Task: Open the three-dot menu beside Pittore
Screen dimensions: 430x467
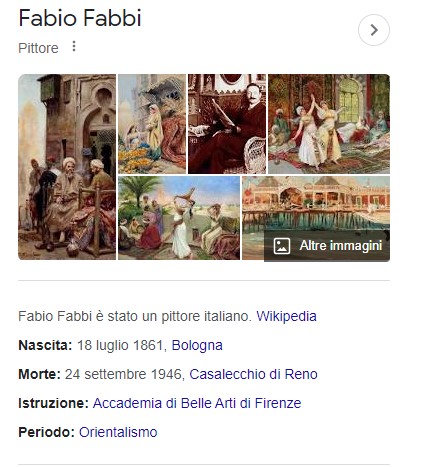Action: pos(74,47)
